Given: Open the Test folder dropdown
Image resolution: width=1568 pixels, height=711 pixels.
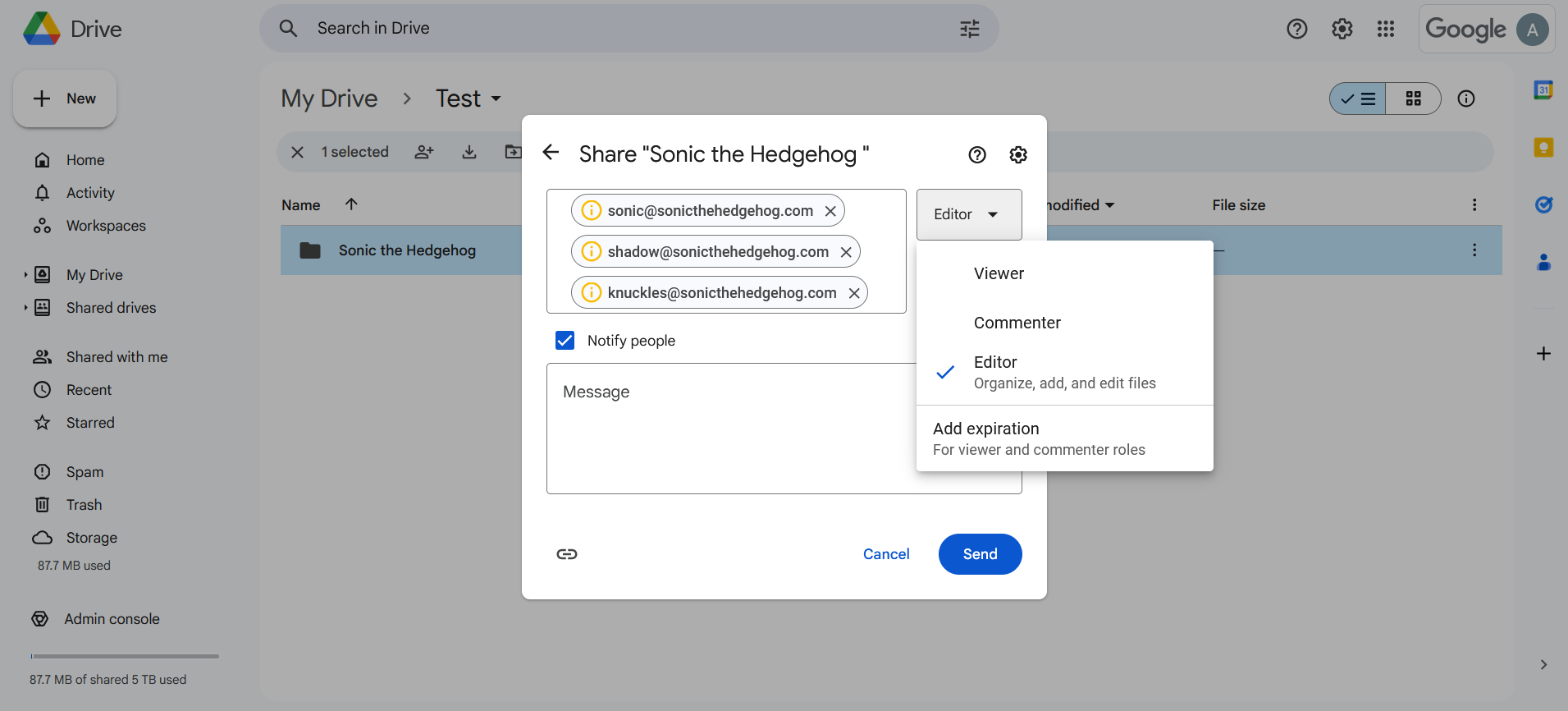Looking at the screenshot, I should [x=469, y=99].
